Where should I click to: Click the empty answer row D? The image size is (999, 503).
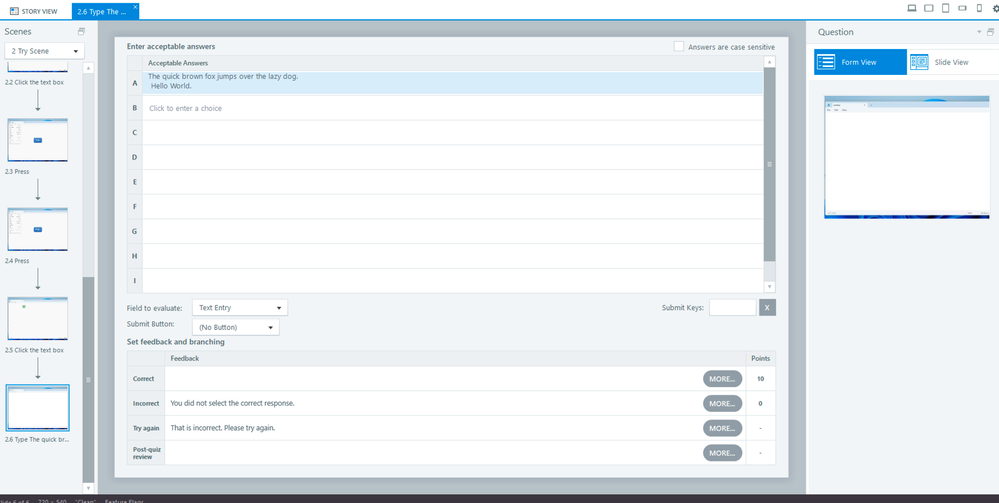(452, 157)
